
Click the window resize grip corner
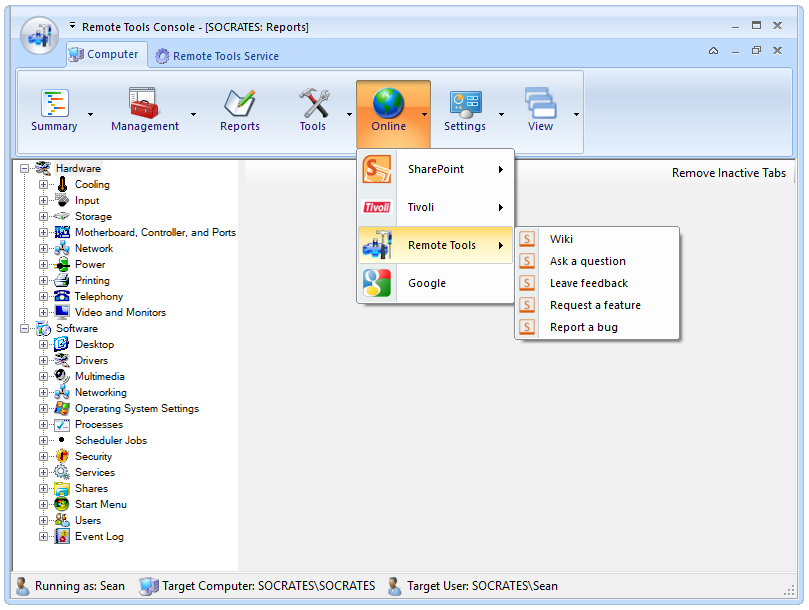789,590
